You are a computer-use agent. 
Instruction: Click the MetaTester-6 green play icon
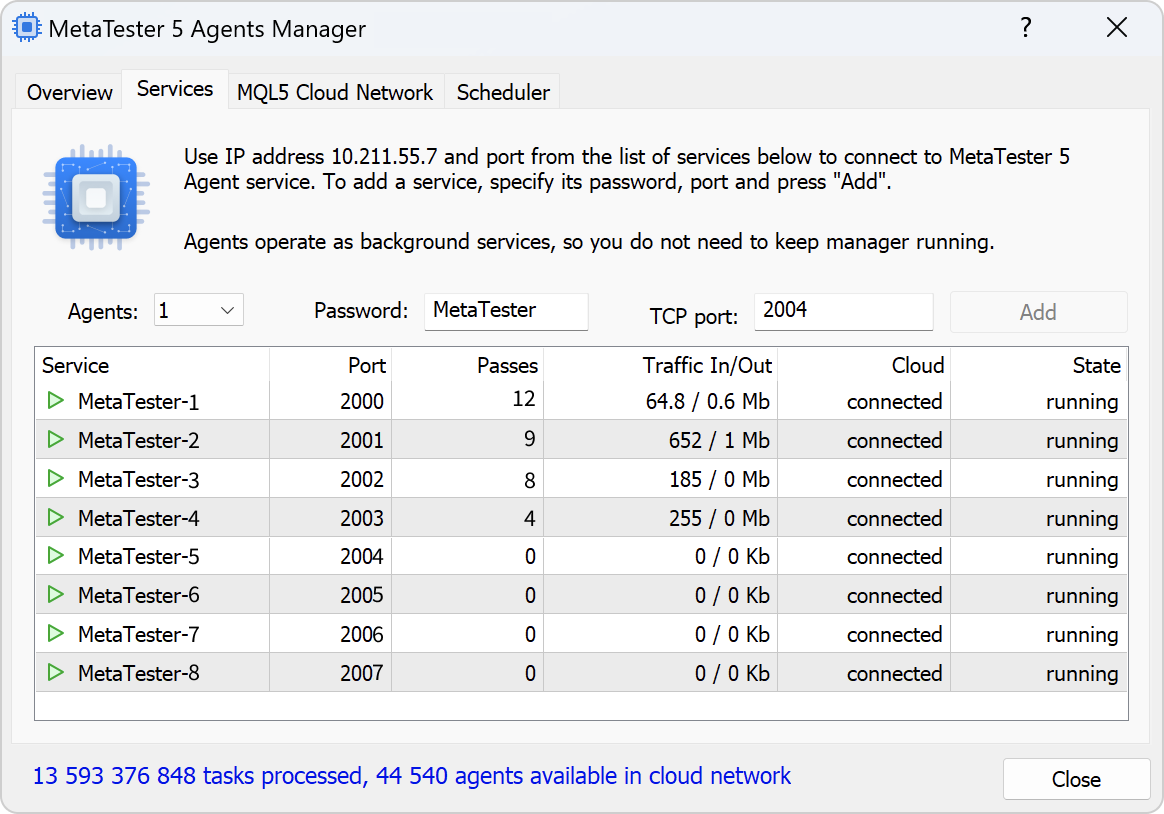[x=56, y=594]
